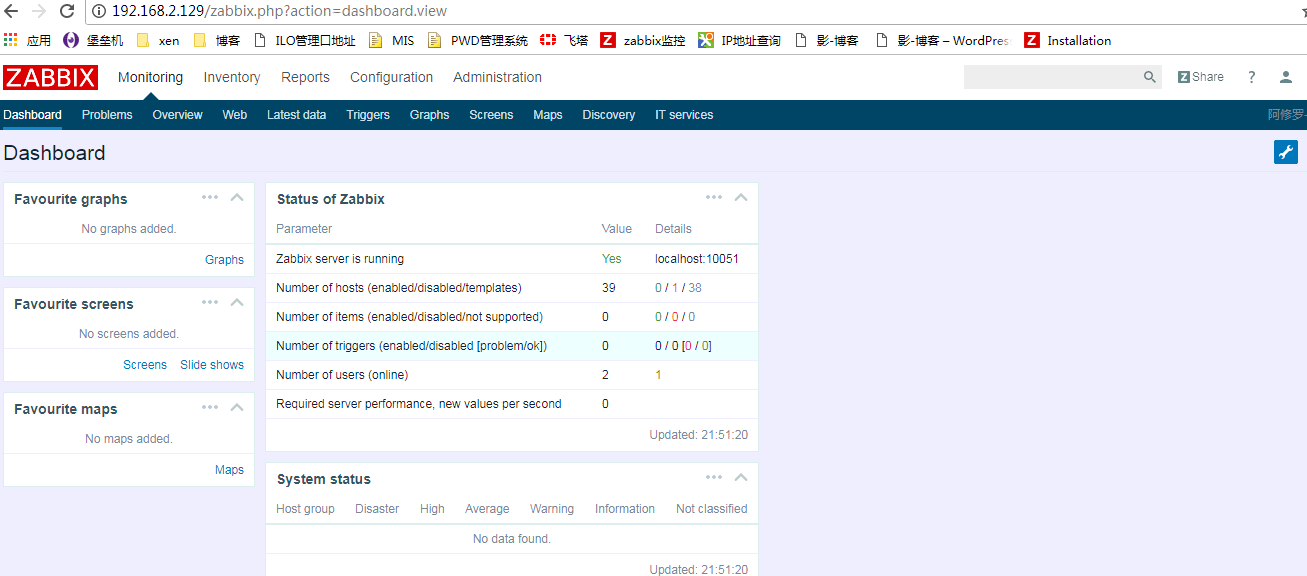Collapse the System status widget
The width and height of the screenshot is (1307, 576).
click(x=741, y=477)
